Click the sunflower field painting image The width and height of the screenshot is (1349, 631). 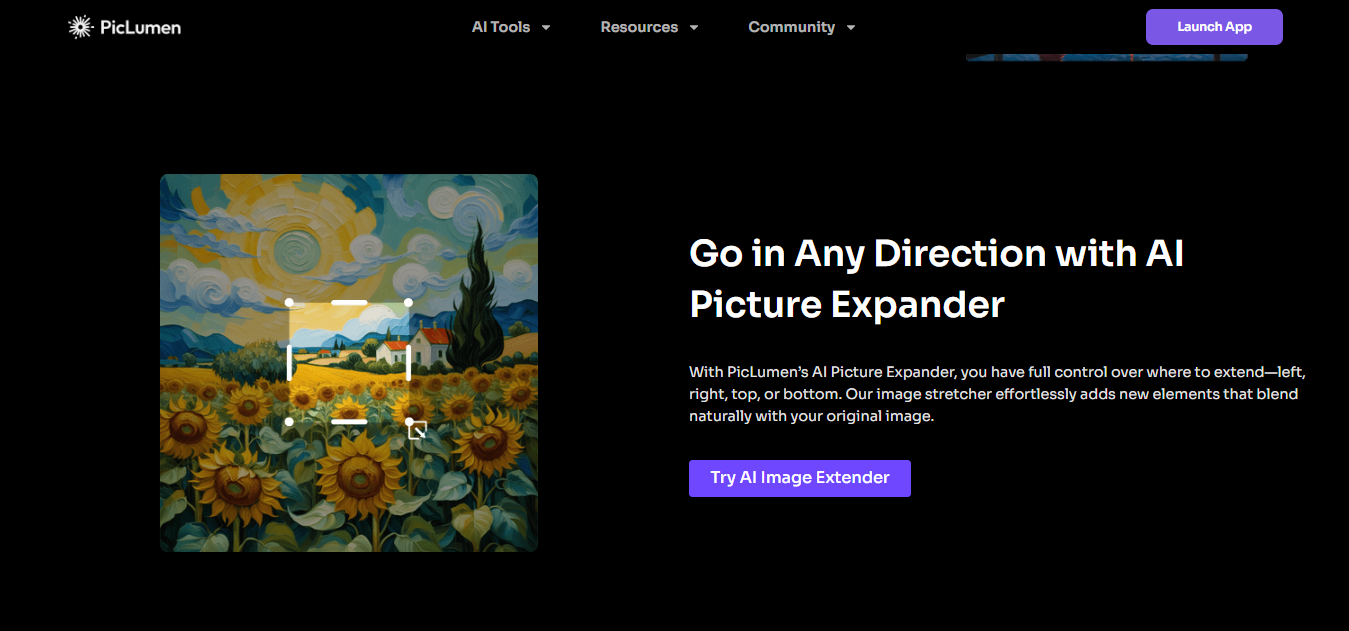pos(220,480)
